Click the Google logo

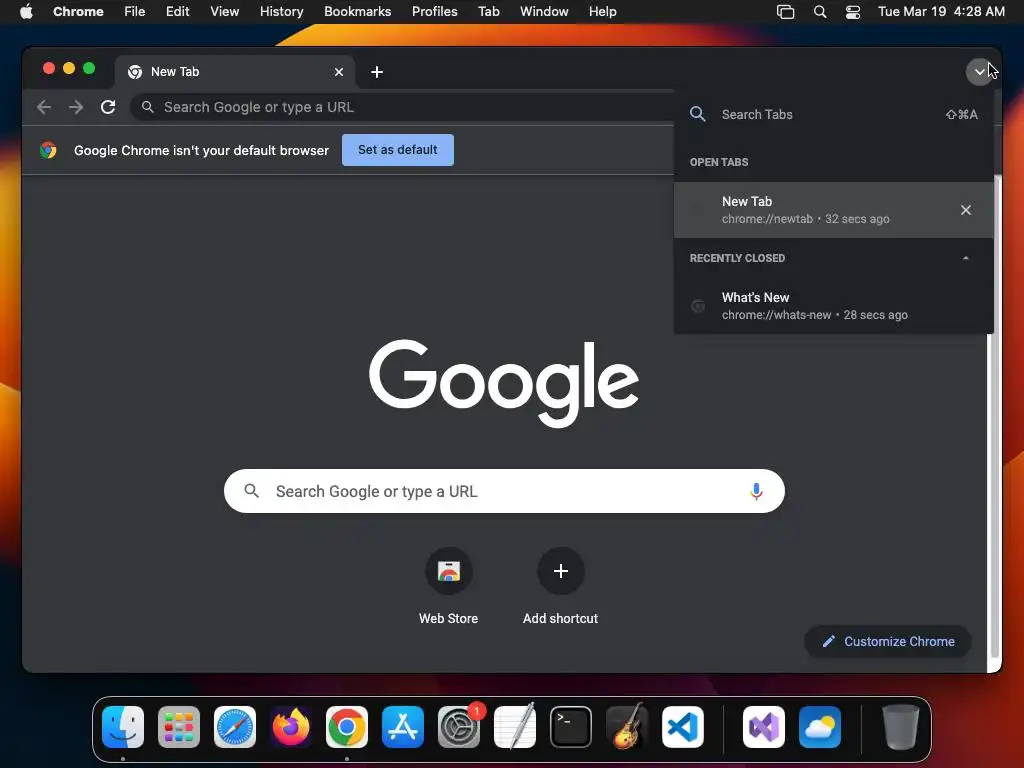pyautogui.click(x=504, y=383)
